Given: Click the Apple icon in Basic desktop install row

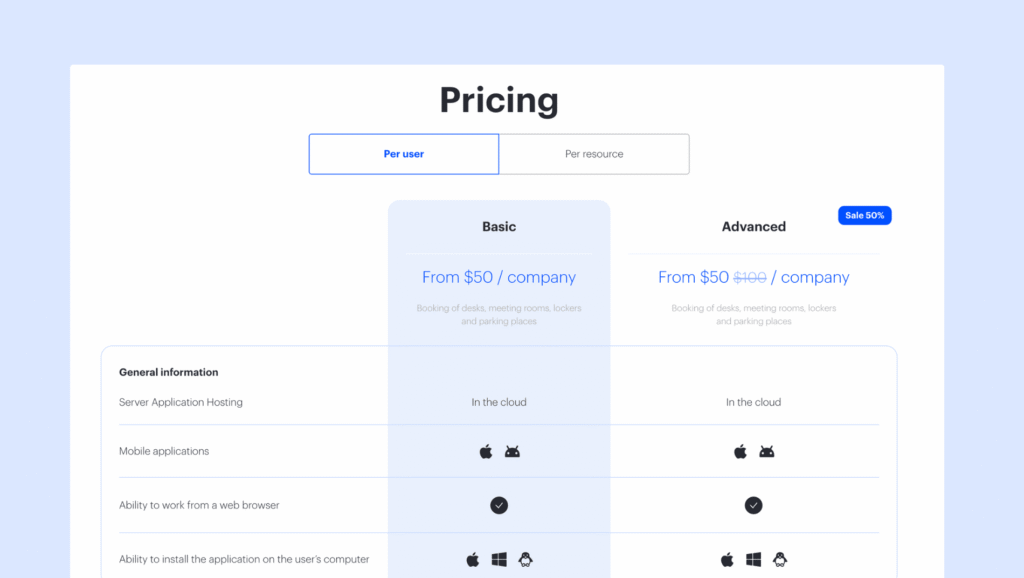Looking at the screenshot, I should [473, 559].
